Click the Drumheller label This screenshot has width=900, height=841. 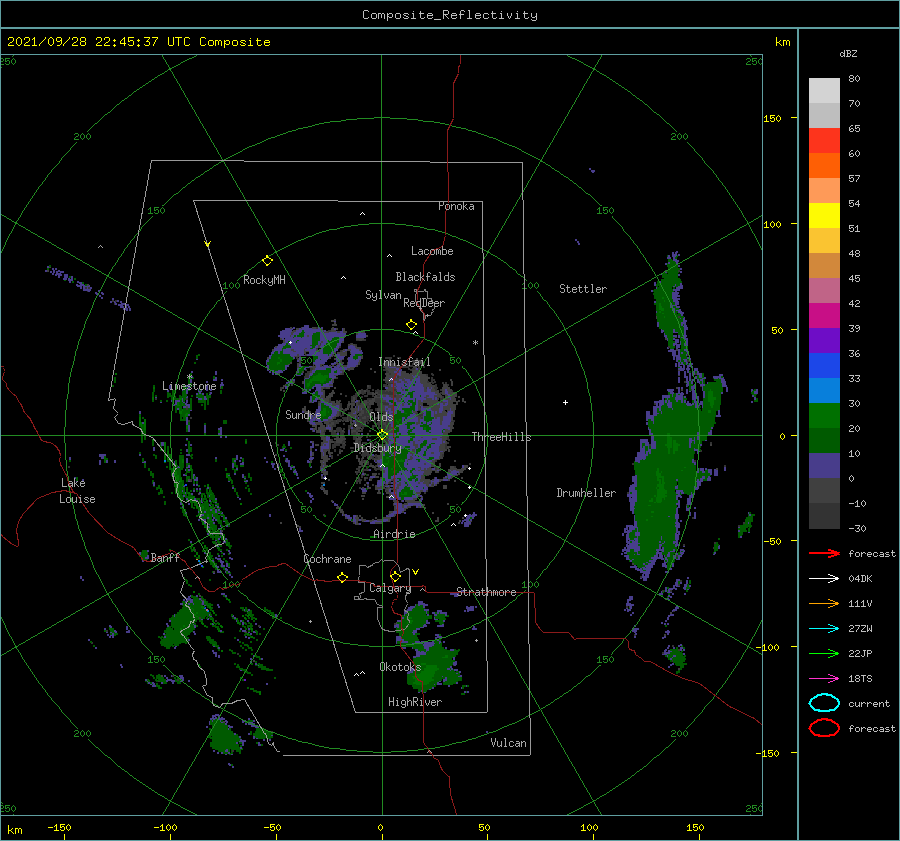pyautogui.click(x=586, y=493)
